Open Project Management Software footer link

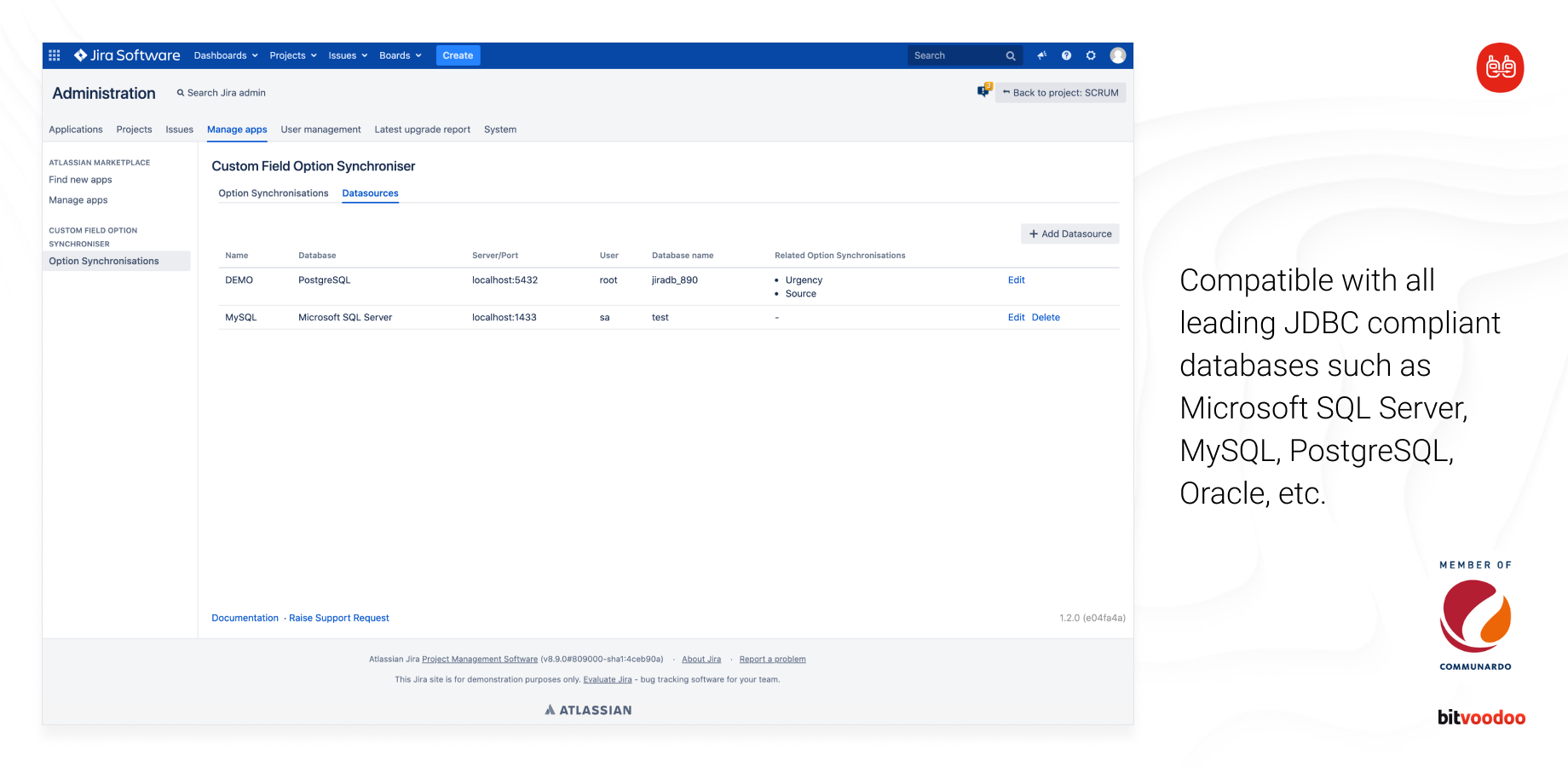pos(480,660)
